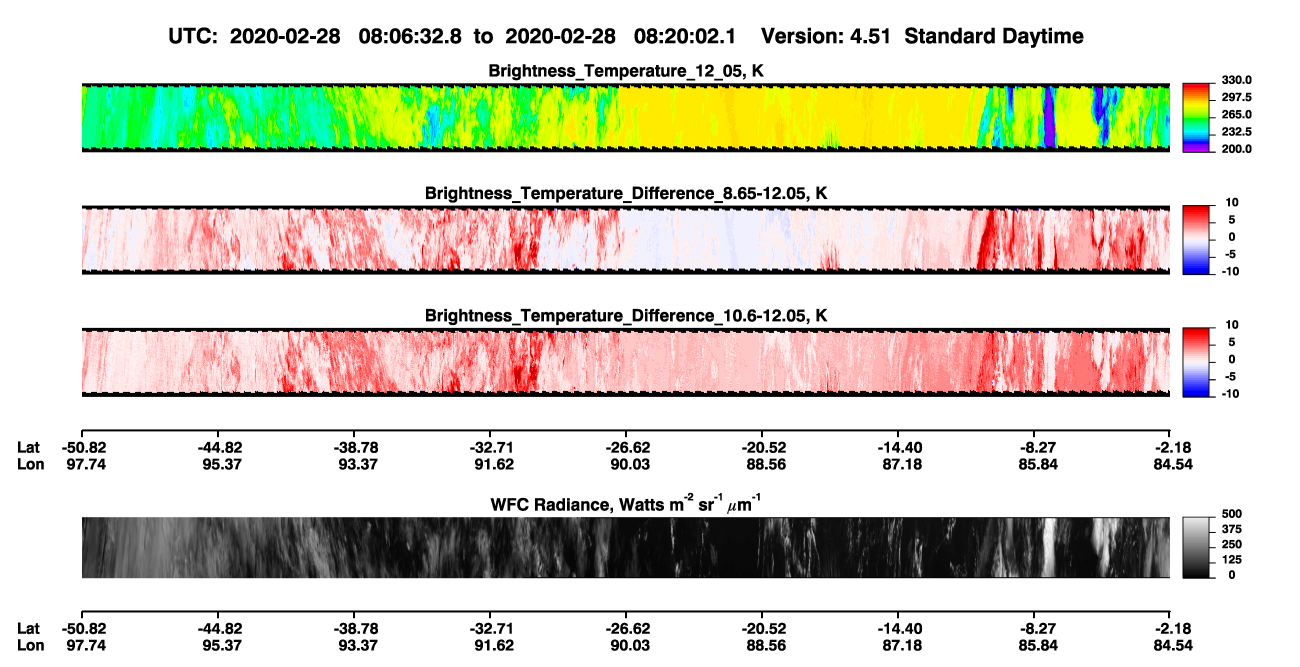Click the WFC Radiance panel title

tap(626, 504)
